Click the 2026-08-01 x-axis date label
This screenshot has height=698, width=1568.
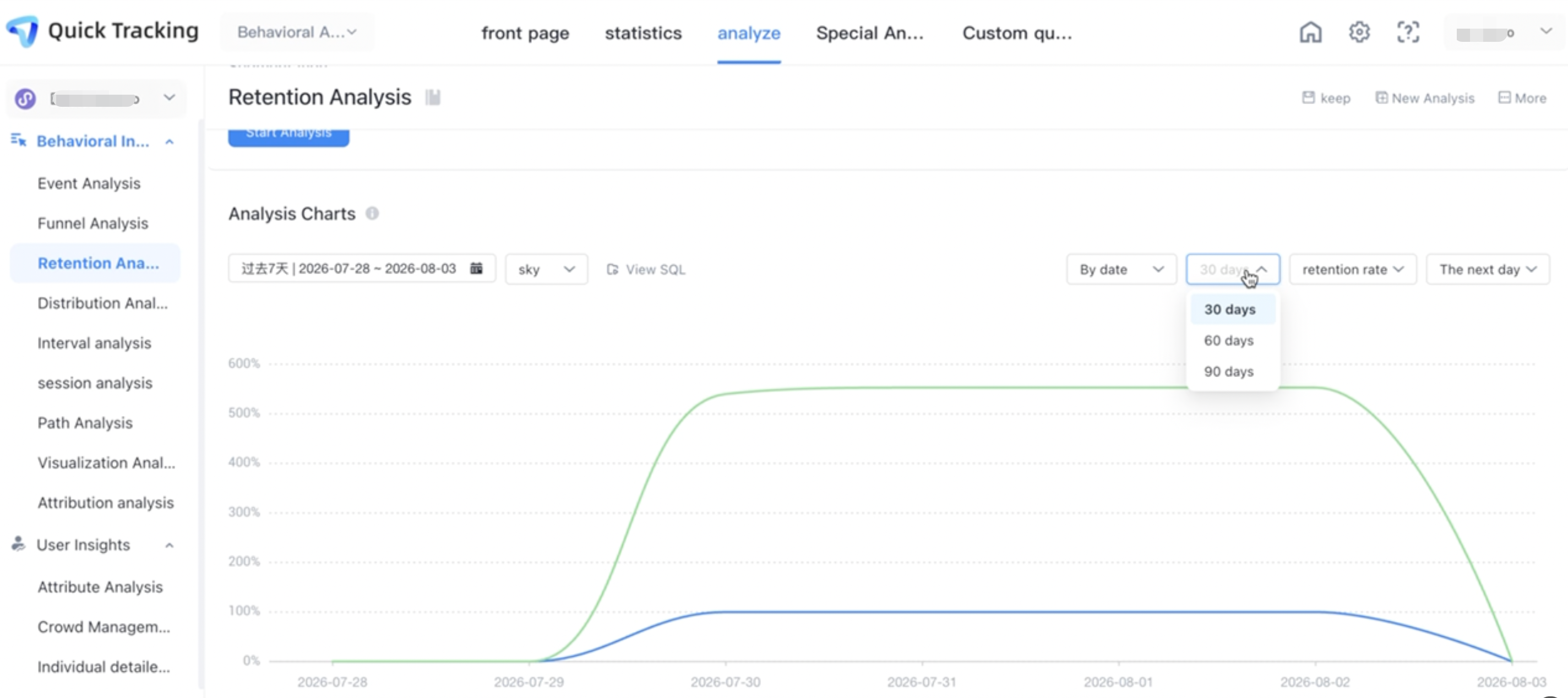point(1118,682)
